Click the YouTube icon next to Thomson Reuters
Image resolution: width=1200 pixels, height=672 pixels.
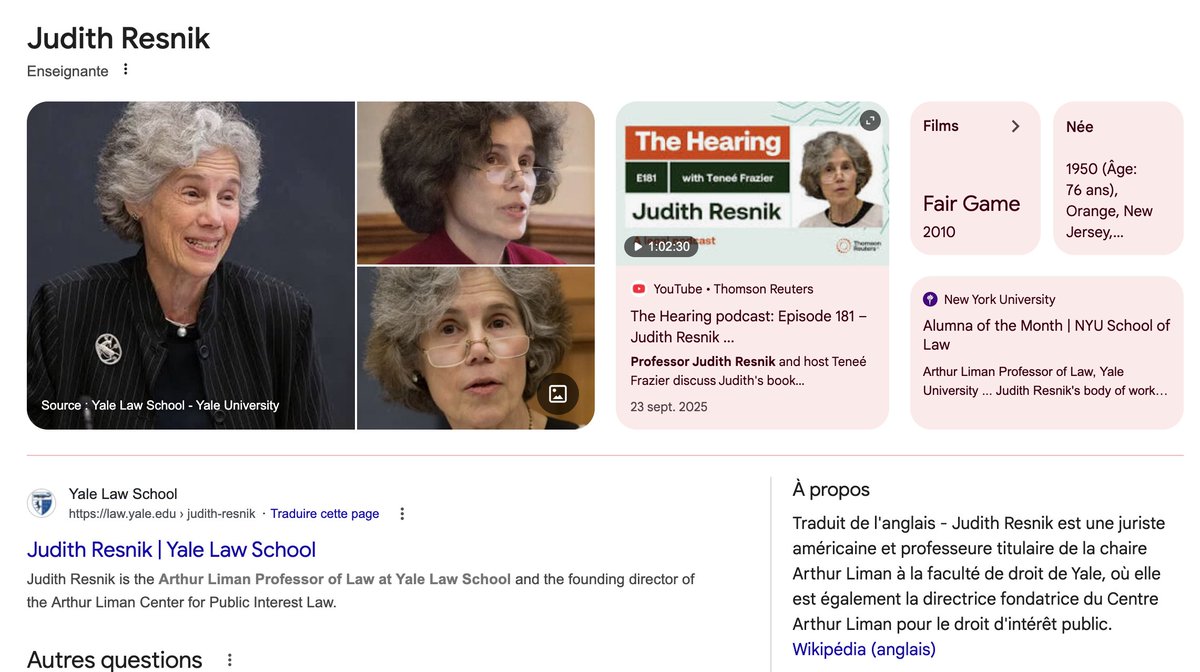click(638, 289)
